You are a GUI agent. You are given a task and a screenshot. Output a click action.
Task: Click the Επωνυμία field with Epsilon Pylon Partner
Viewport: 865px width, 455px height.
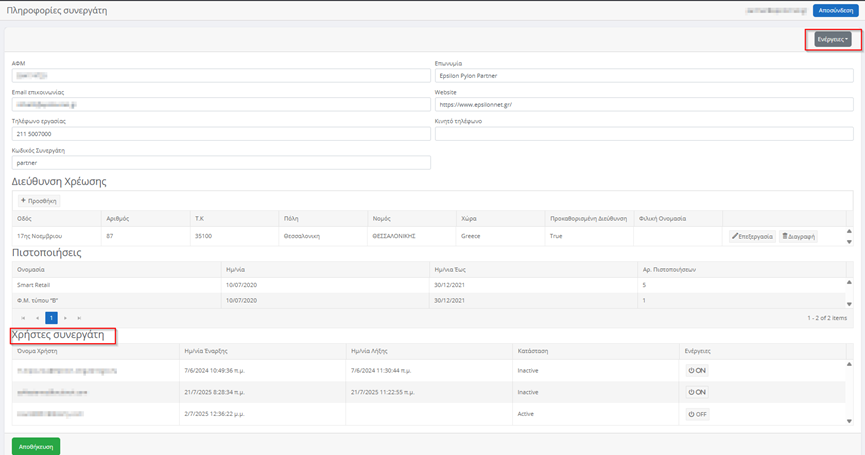(643, 75)
